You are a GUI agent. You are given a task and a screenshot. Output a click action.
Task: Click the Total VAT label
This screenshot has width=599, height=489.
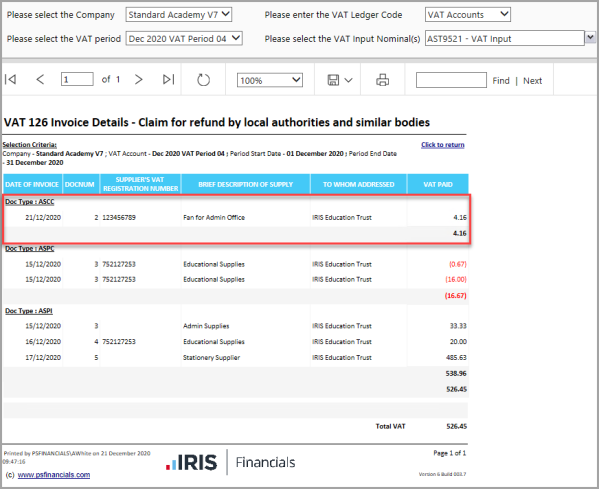click(x=390, y=426)
